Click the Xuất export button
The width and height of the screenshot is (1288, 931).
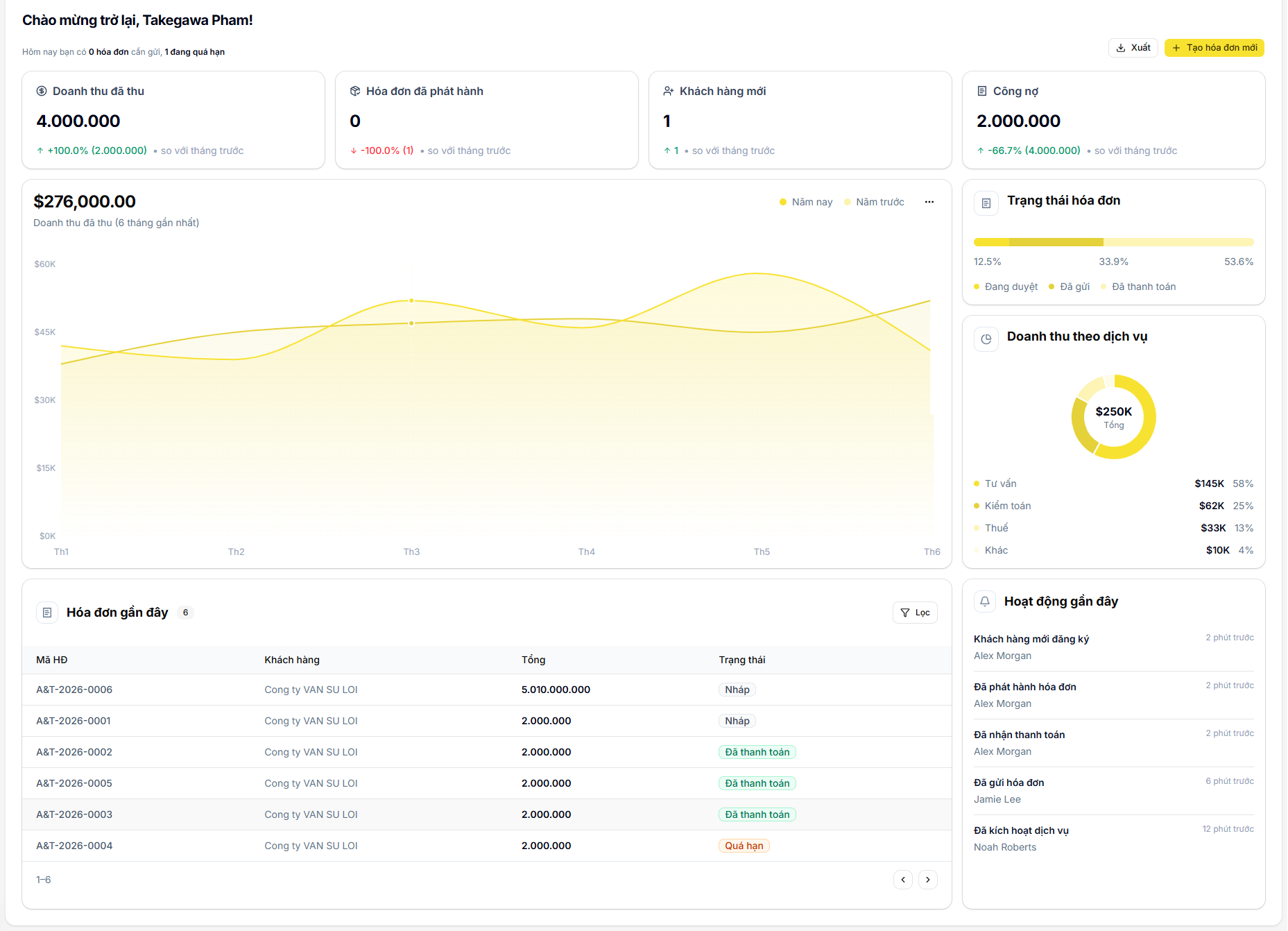coord(1133,48)
